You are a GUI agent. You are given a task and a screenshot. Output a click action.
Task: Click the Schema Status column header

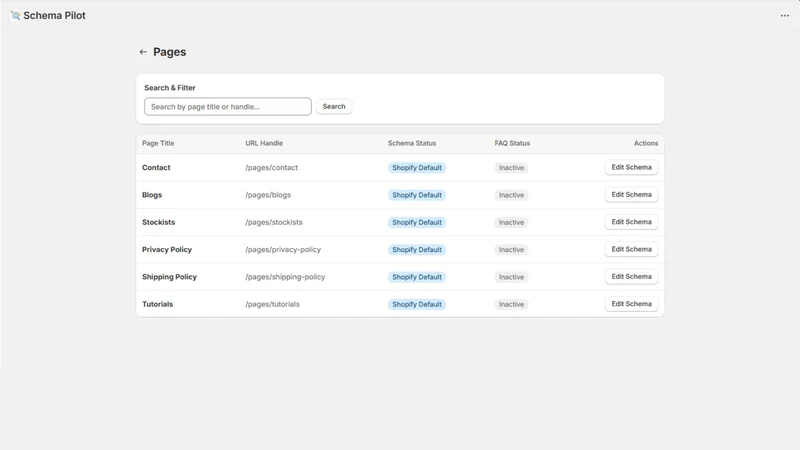(x=412, y=143)
